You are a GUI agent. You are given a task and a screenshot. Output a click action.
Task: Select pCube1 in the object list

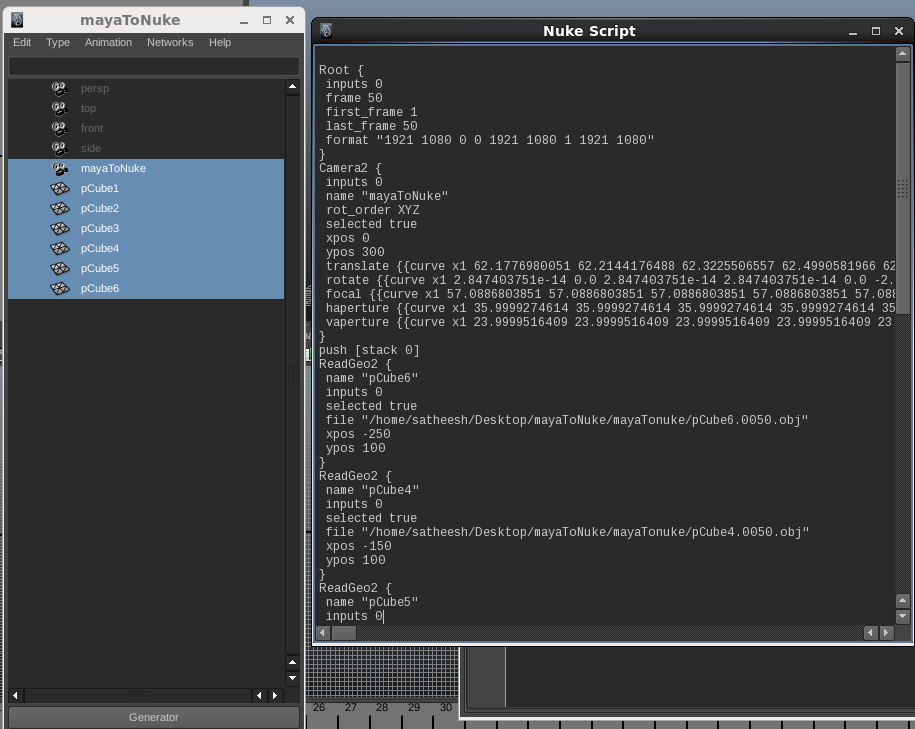click(x=146, y=189)
